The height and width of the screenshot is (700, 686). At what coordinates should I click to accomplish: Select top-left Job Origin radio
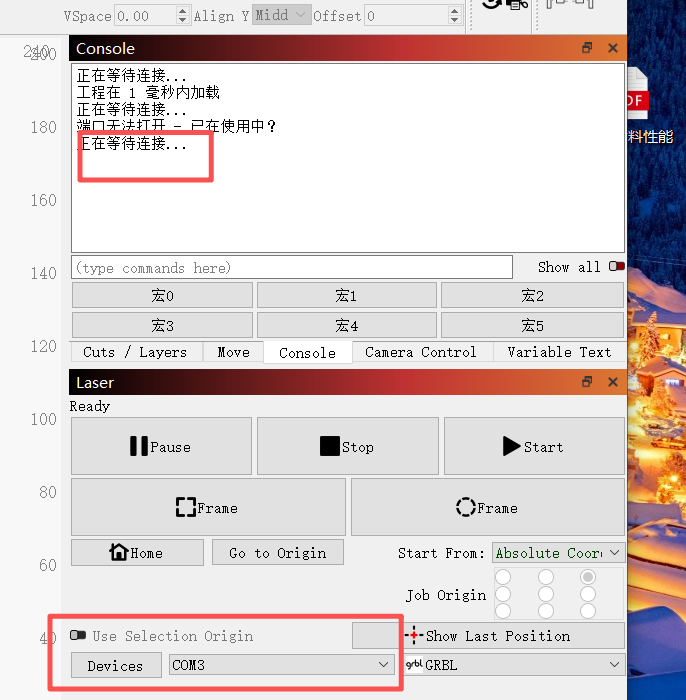(x=503, y=577)
